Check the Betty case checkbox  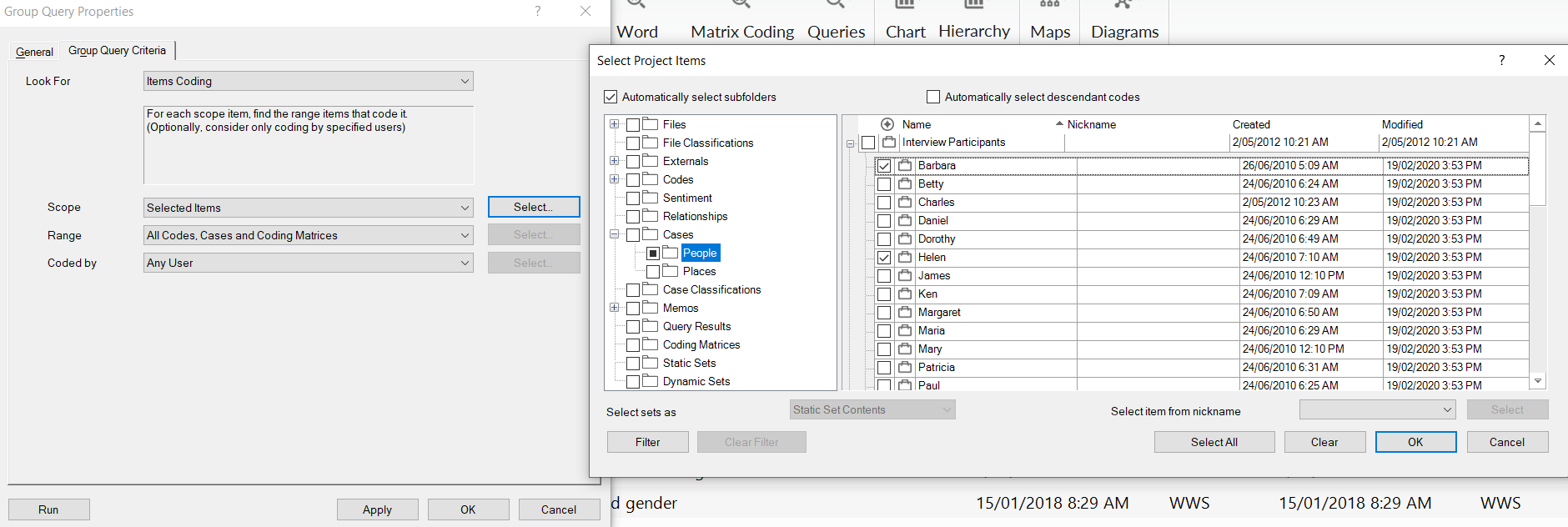[x=884, y=184]
